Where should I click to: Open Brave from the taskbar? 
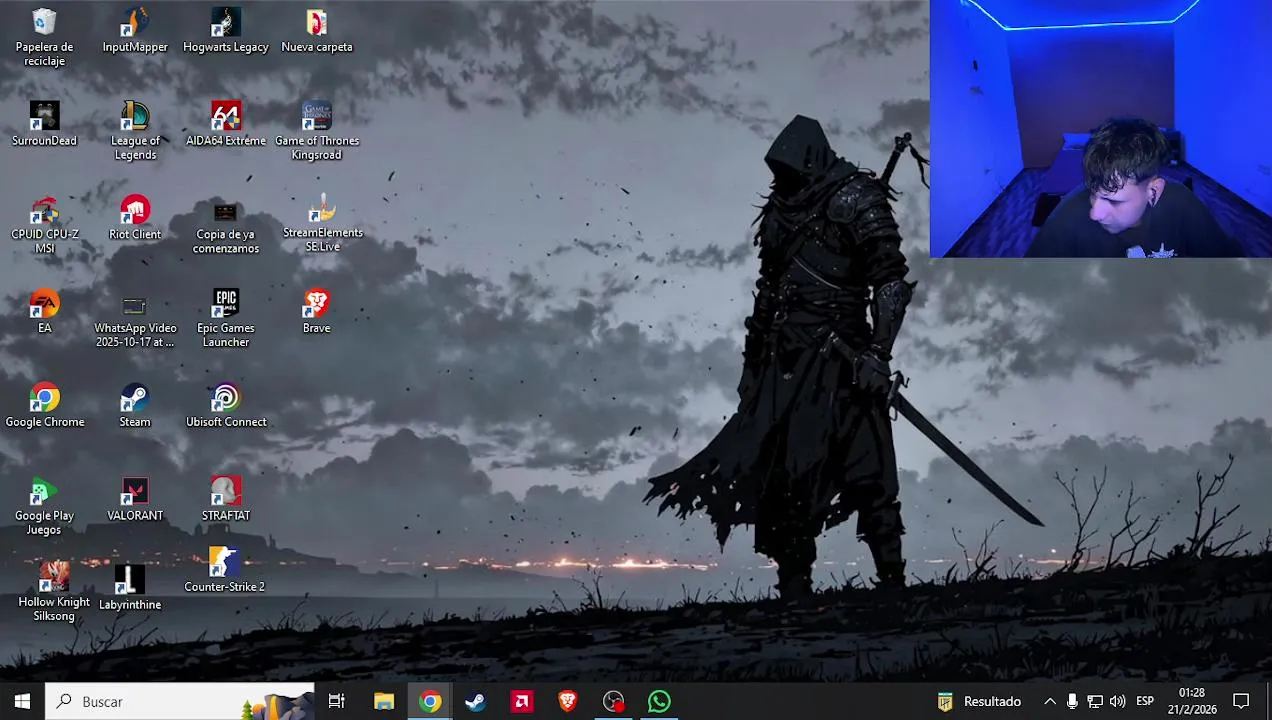(x=567, y=702)
